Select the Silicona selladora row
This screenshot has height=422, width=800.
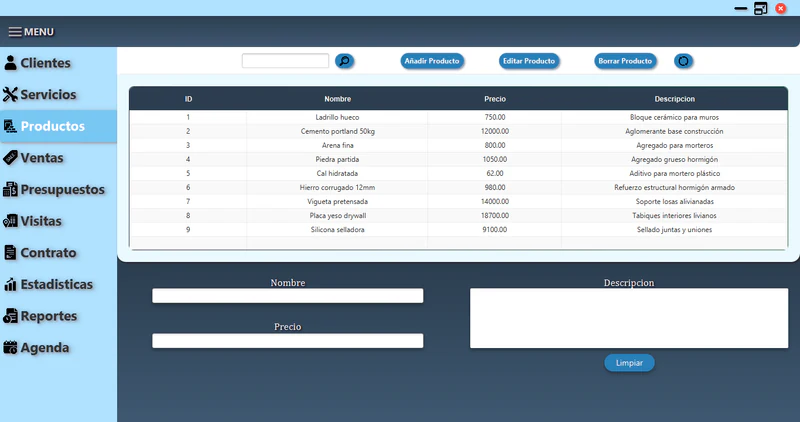pos(458,230)
